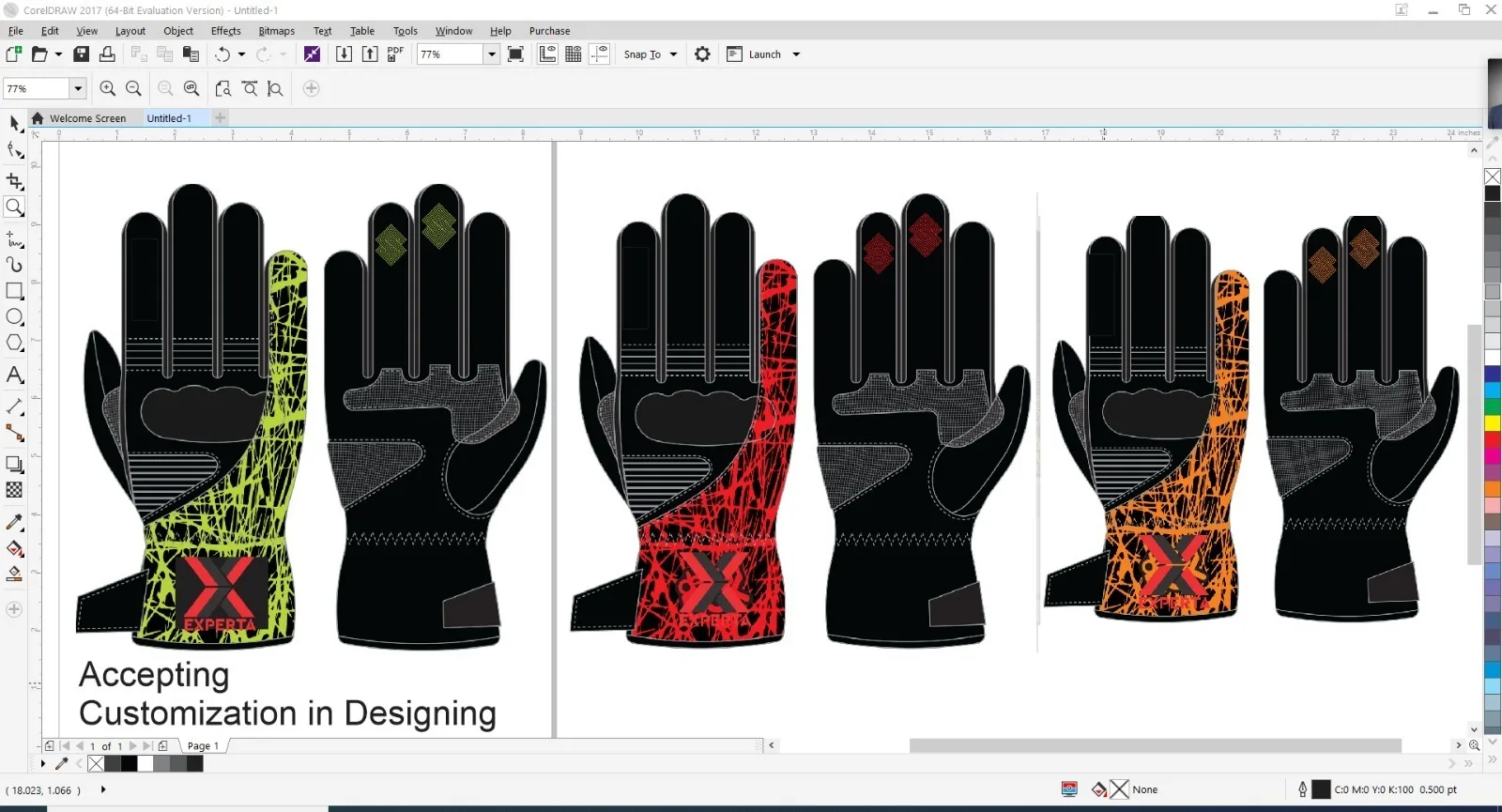Open the Effects menu
Viewport: 1502px width, 812px height.
click(x=226, y=31)
